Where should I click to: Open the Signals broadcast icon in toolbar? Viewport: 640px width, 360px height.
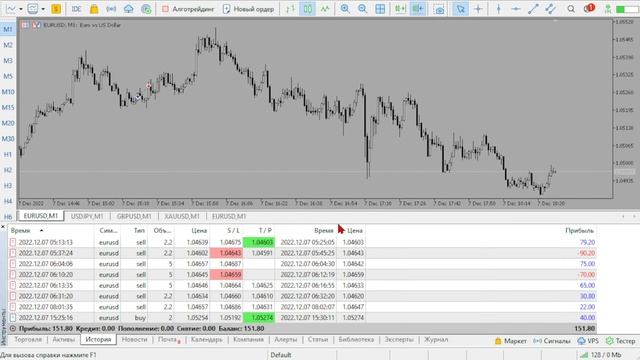coord(111,9)
